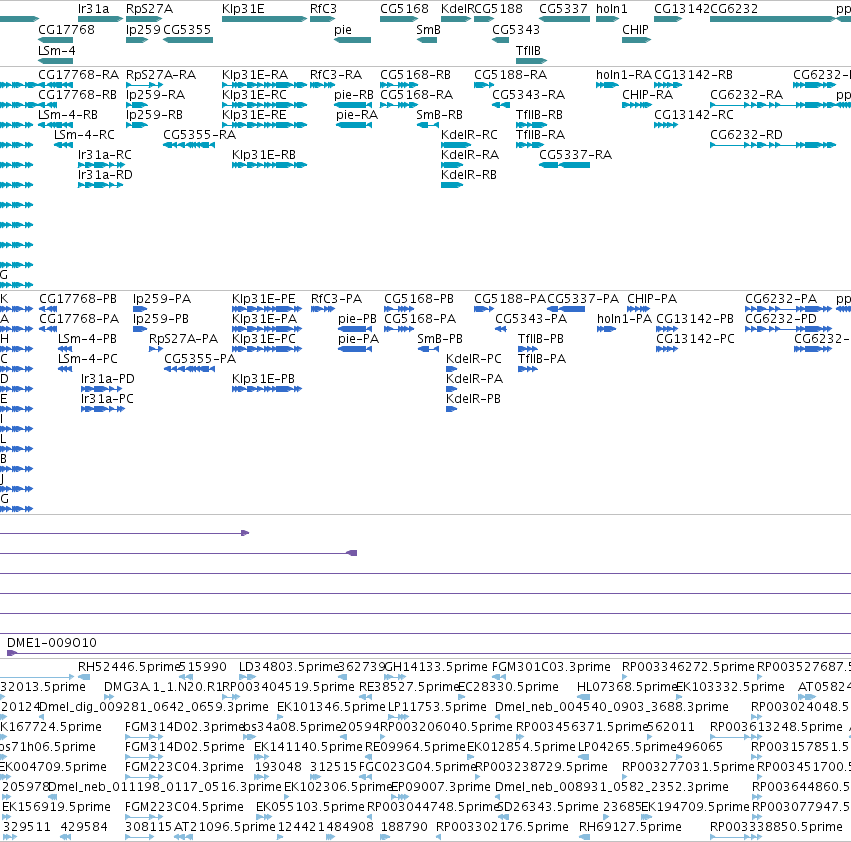Click the "Ir31a" gene label
The height and width of the screenshot is (842, 851).
(93, 9)
